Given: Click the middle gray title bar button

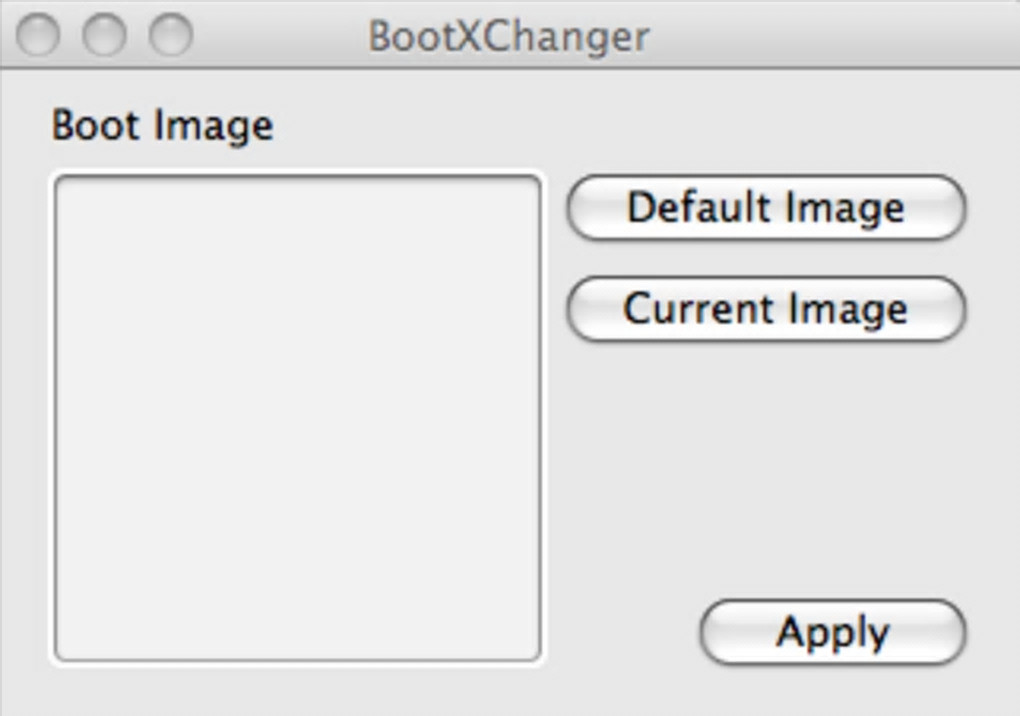Looking at the screenshot, I should [104, 36].
